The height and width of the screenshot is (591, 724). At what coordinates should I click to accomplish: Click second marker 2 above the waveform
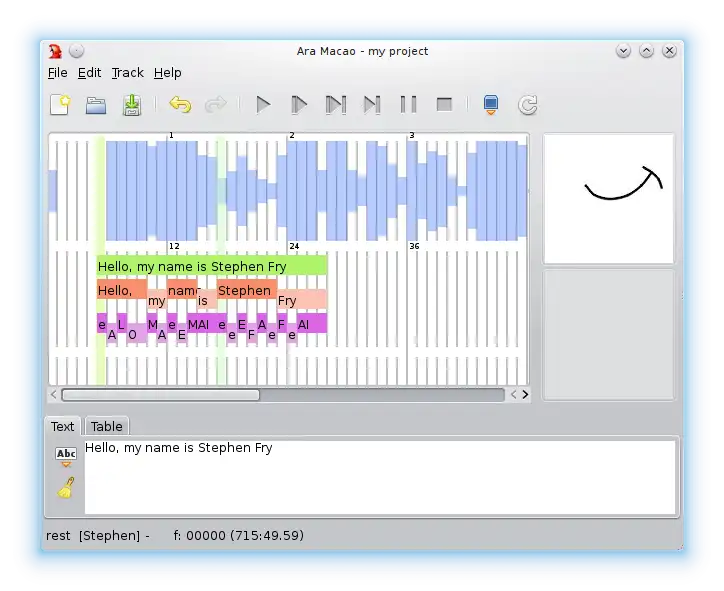[292, 135]
